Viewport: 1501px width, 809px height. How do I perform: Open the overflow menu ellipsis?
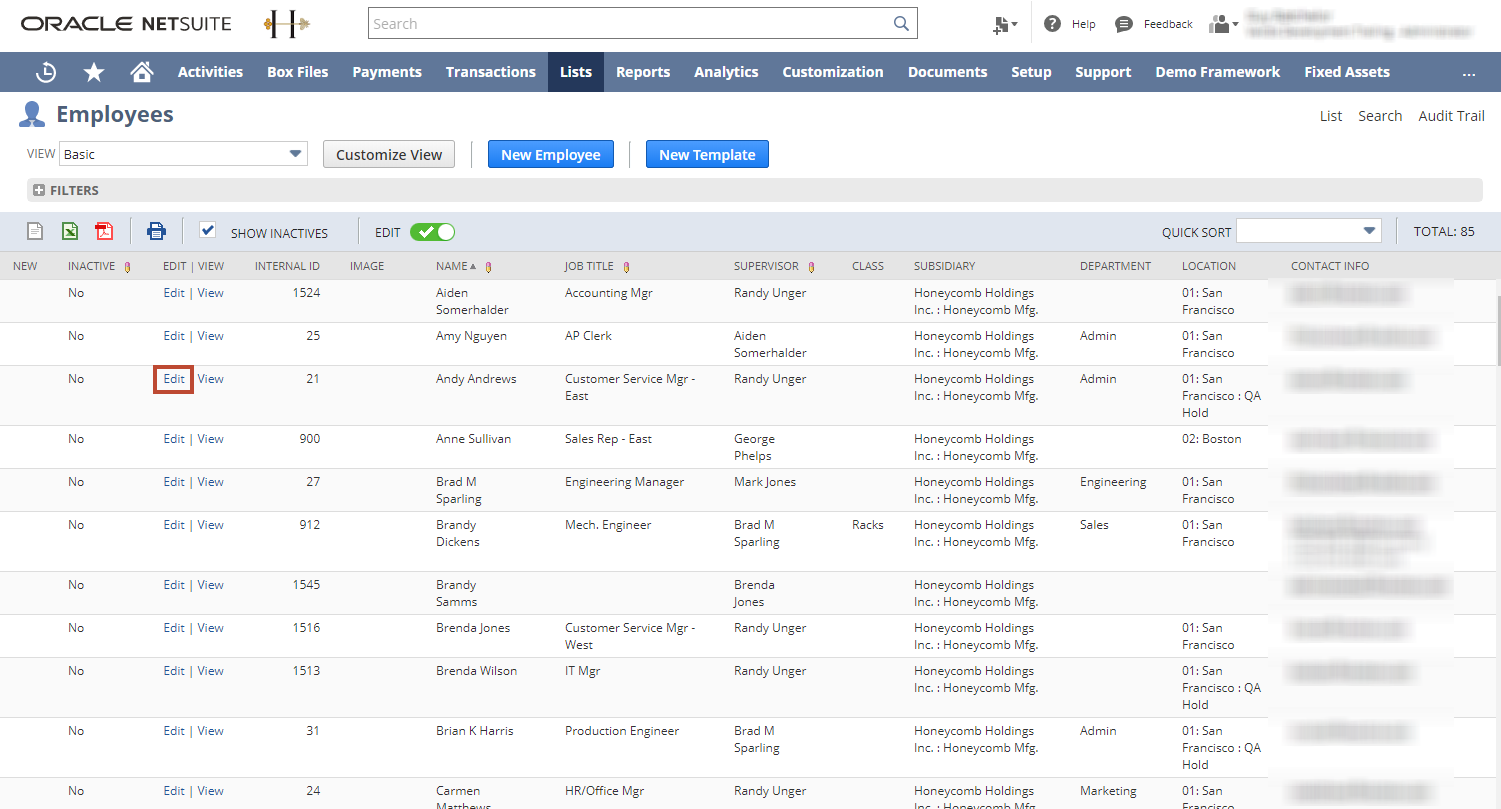pos(1468,72)
